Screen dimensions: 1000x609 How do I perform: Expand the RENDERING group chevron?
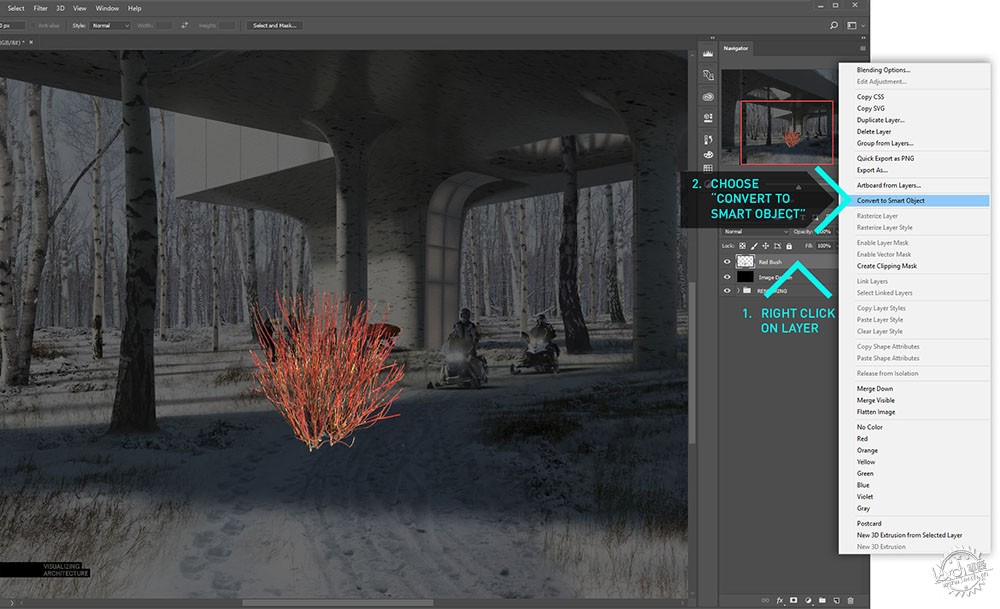738,291
